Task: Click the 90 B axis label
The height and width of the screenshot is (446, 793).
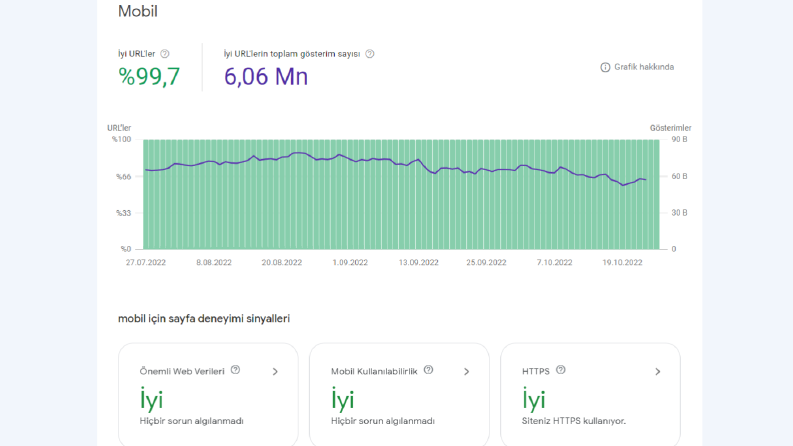Action: tap(679, 140)
